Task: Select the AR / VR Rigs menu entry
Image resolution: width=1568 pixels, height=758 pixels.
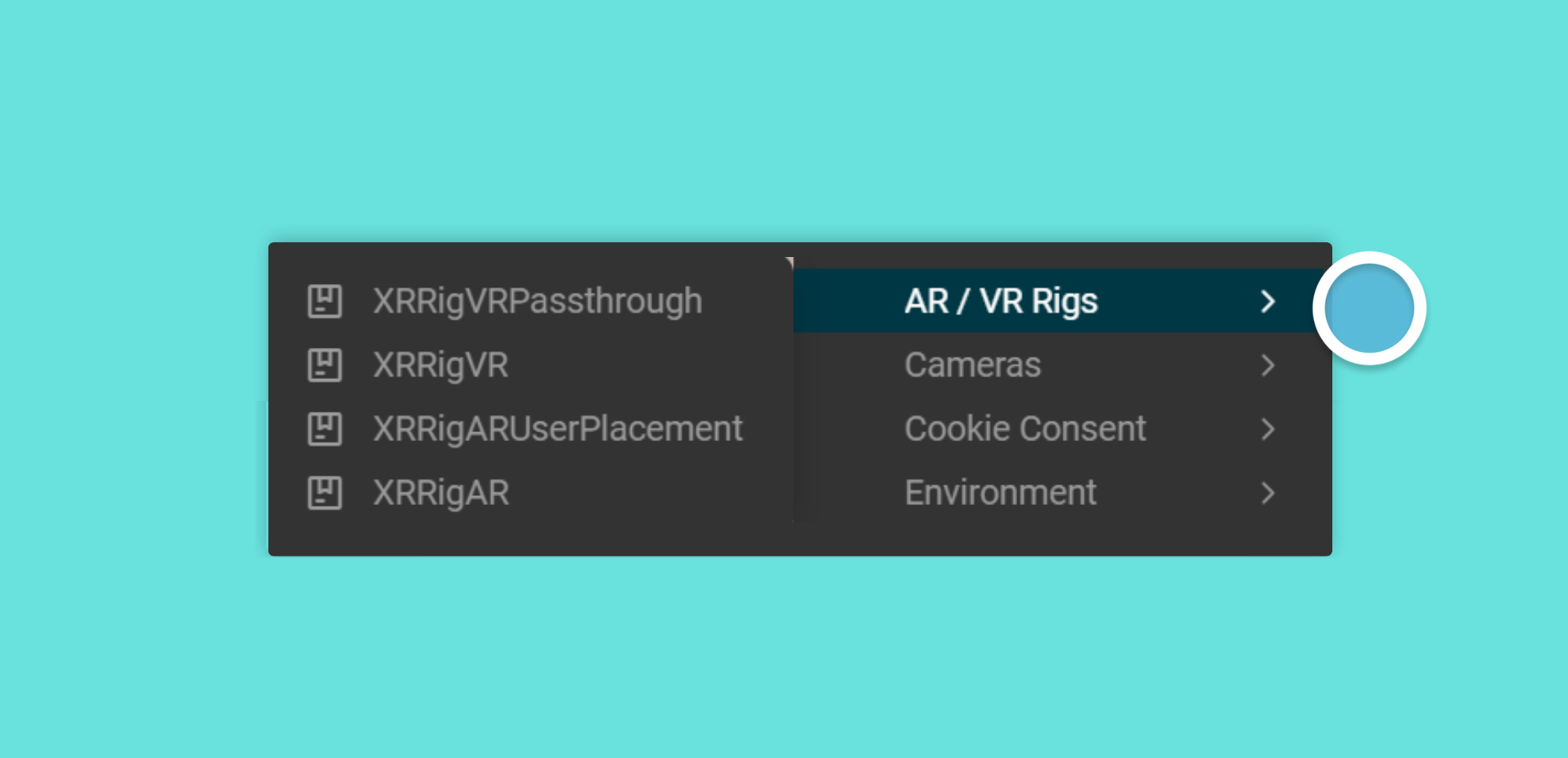Action: click(1062, 301)
